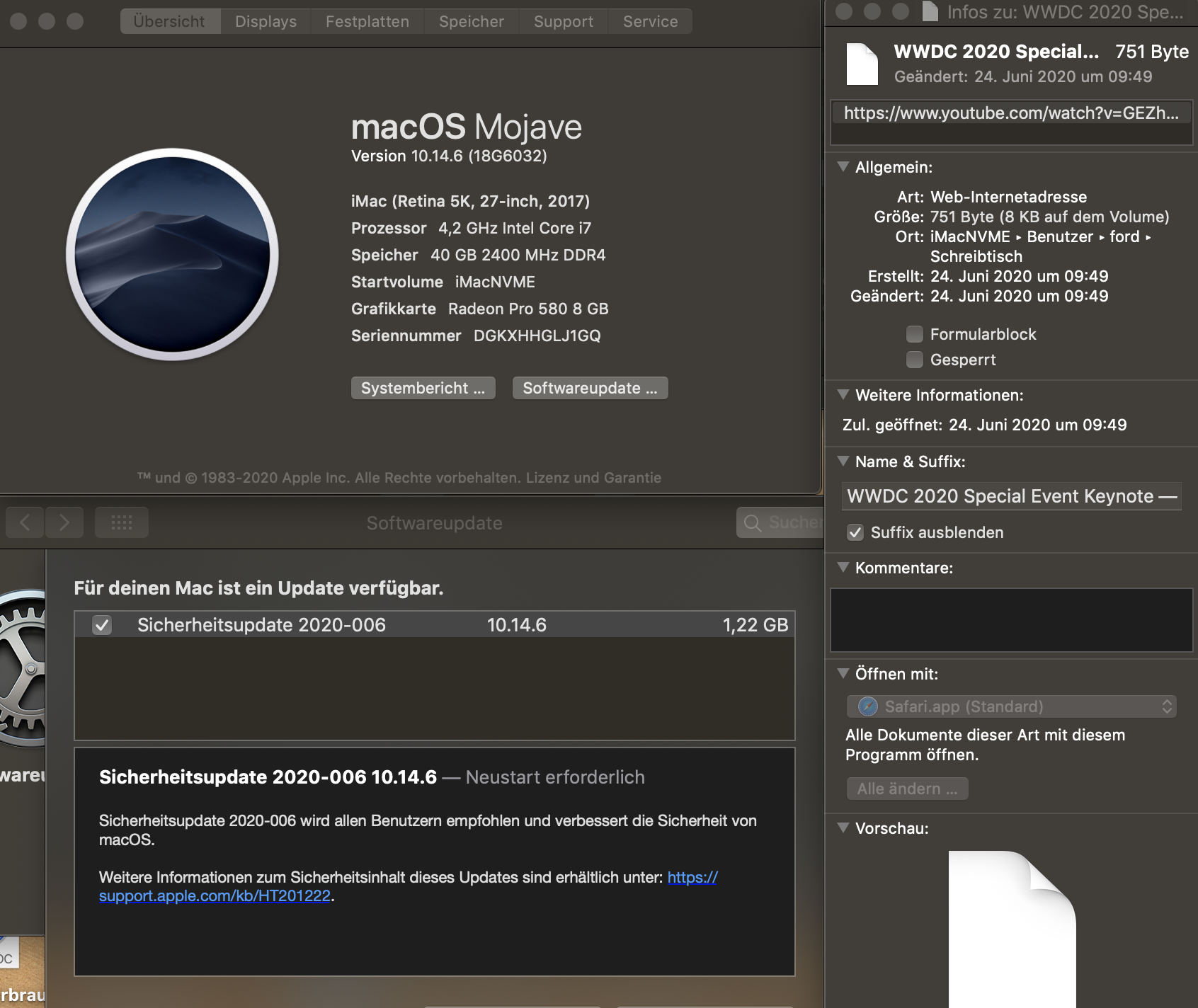The width and height of the screenshot is (1198, 1008).
Task: Collapse the Allgemein section
Action: [843, 167]
